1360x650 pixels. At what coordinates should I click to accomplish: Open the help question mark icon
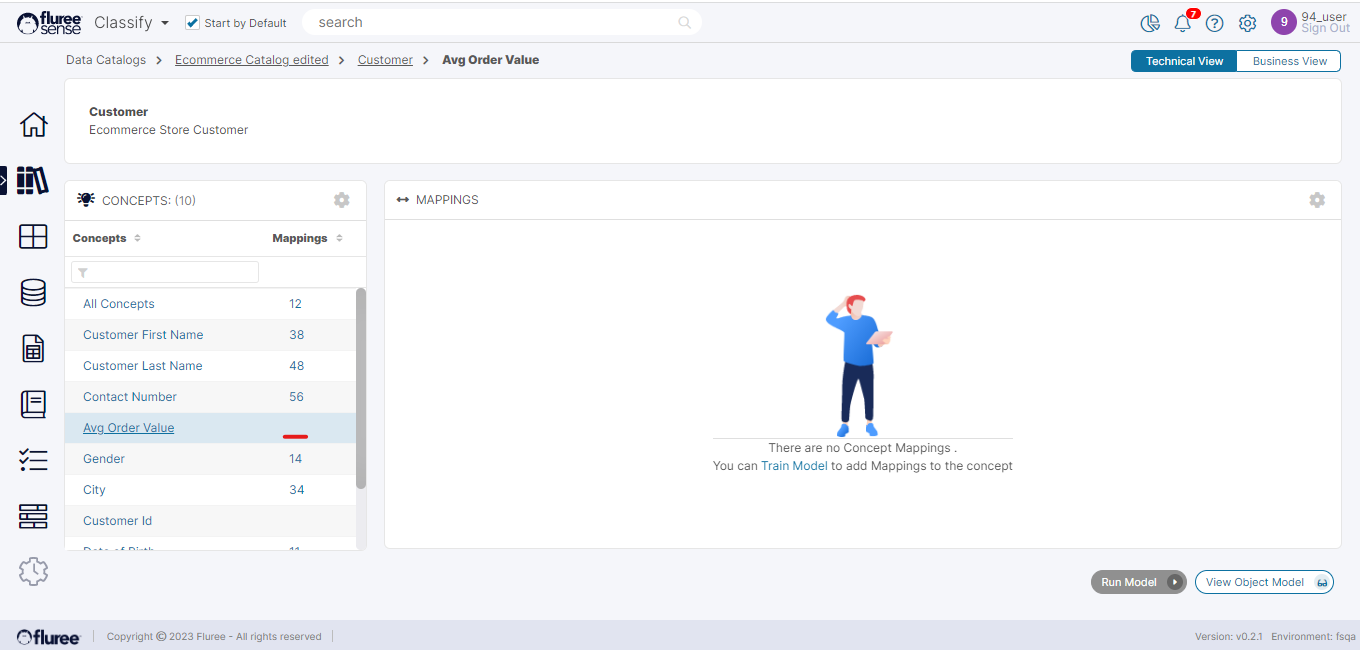tap(1214, 23)
